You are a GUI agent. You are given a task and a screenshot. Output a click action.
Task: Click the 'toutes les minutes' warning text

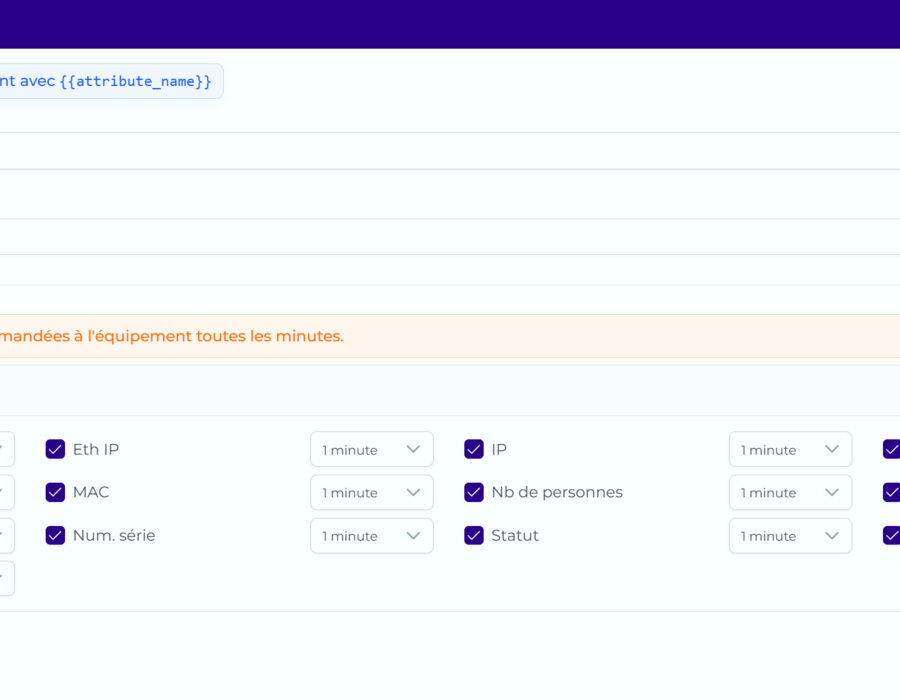pyautogui.click(x=269, y=336)
